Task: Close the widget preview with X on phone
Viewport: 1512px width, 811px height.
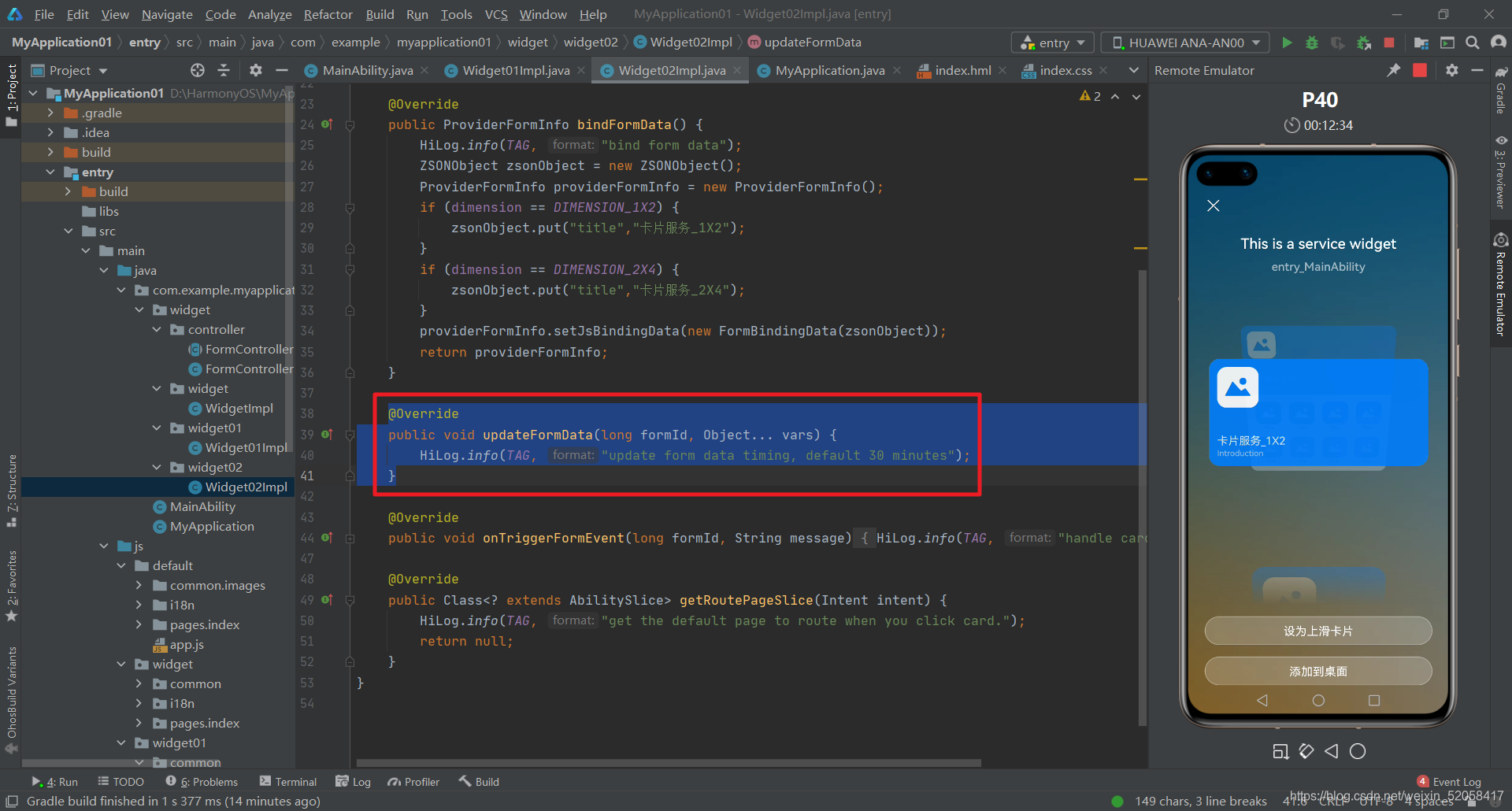Action: pos(1213,206)
